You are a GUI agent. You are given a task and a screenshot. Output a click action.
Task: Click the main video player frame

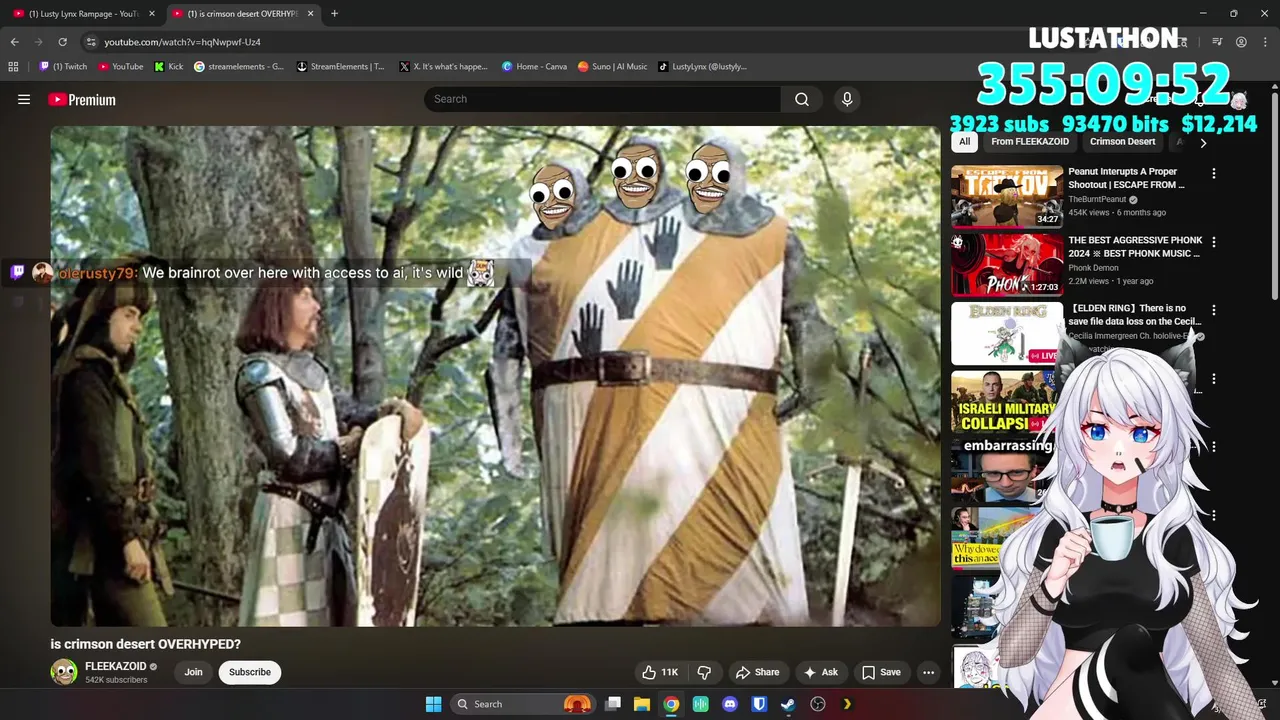click(495, 376)
